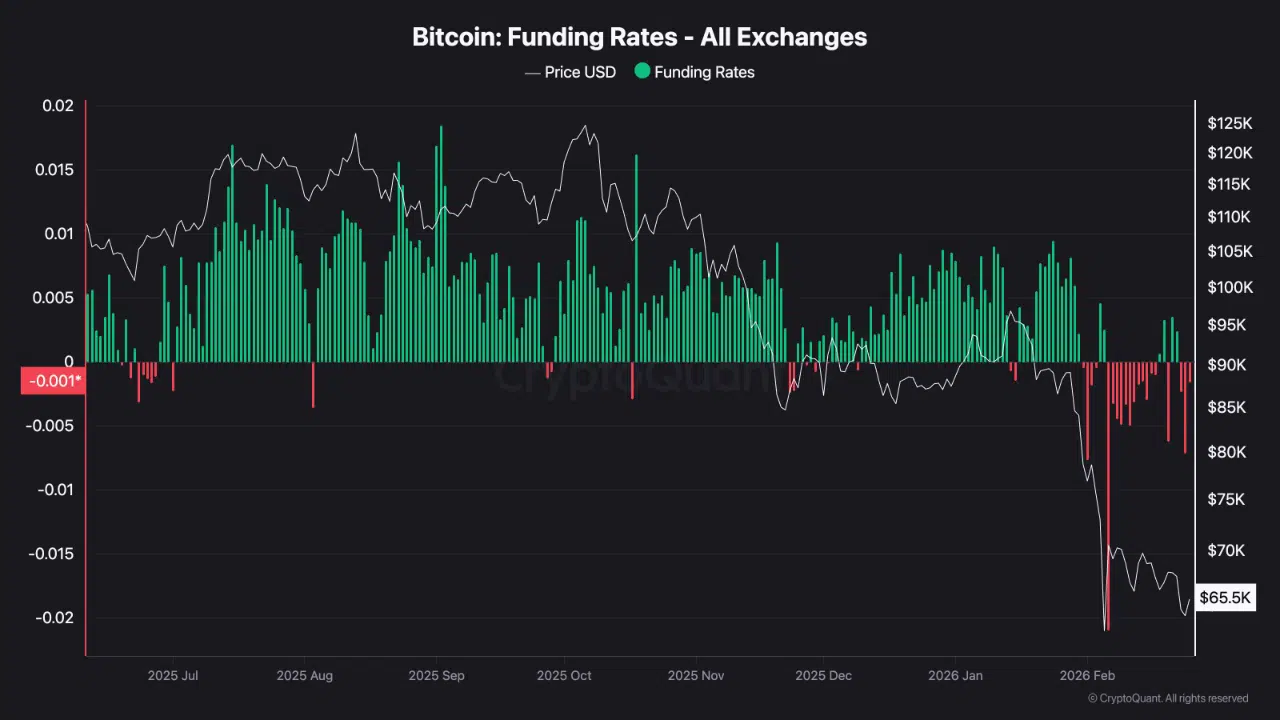Screen dimensions: 1280x720
Task: Click the 2025 Aug x-axis label
Action: tap(304, 676)
